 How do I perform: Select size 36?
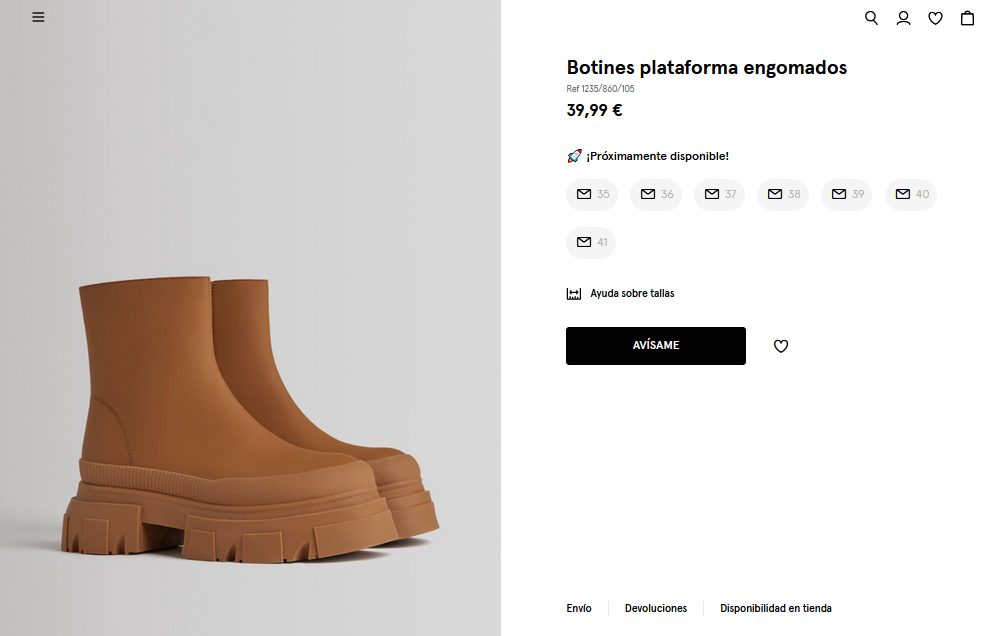656,194
